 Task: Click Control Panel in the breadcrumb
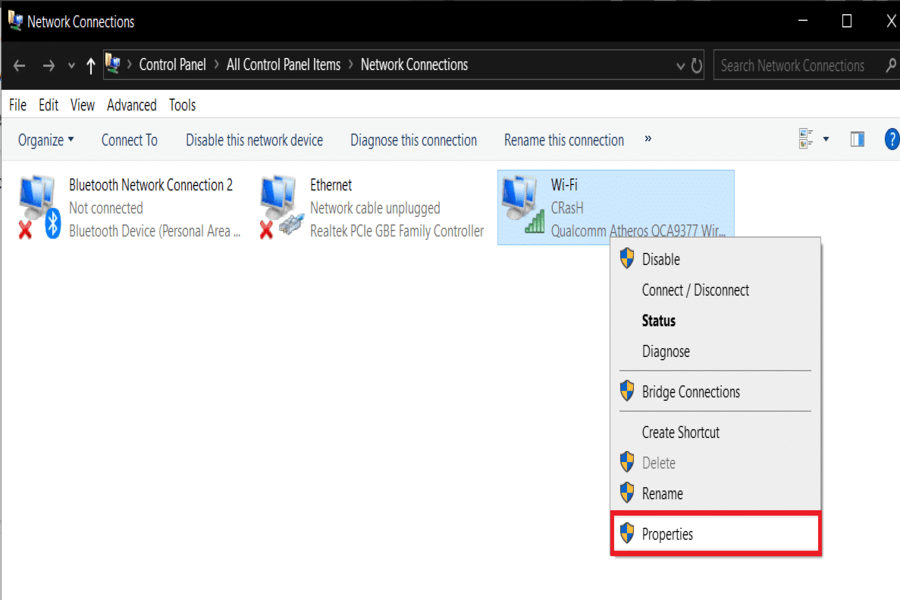point(172,65)
